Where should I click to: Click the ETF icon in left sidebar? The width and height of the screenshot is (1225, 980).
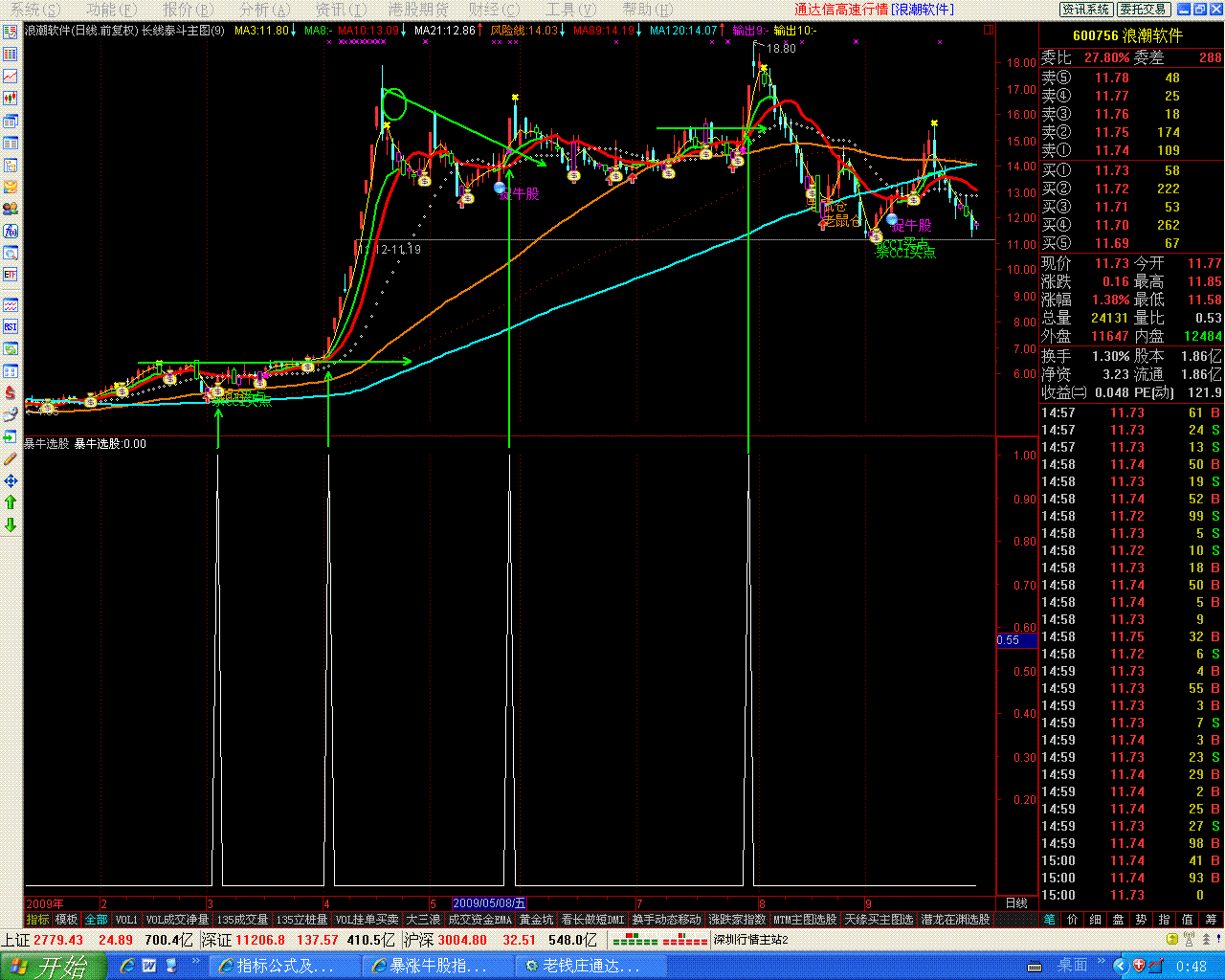click(x=11, y=275)
